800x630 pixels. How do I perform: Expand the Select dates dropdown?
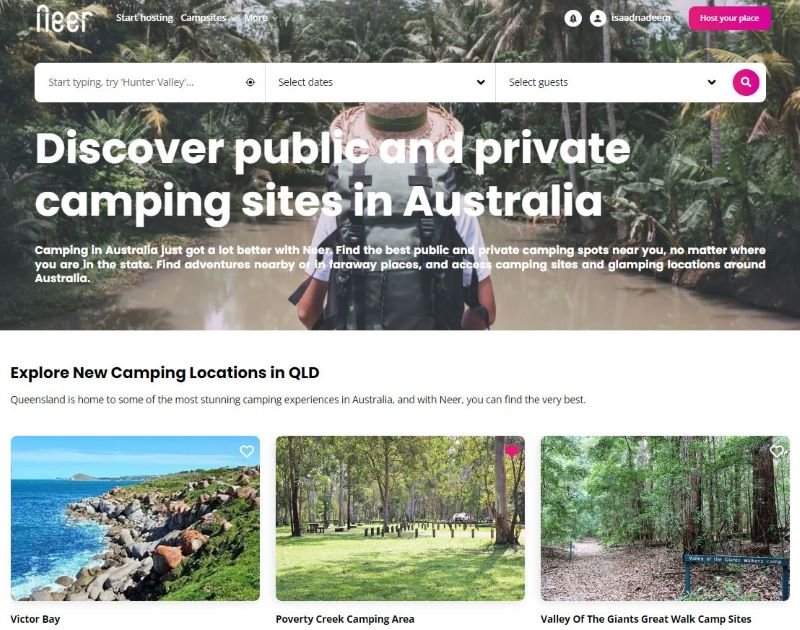[381, 82]
